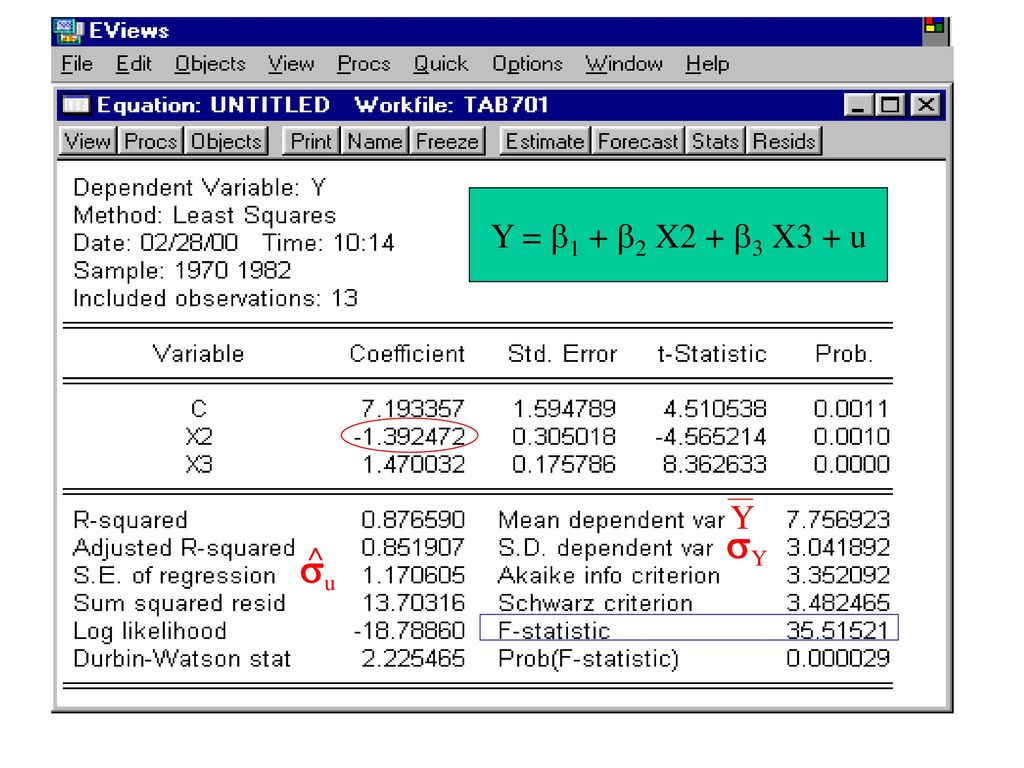The width and height of the screenshot is (1024, 768).
Task: Click the Coefficient column header
Action: [x=408, y=354]
